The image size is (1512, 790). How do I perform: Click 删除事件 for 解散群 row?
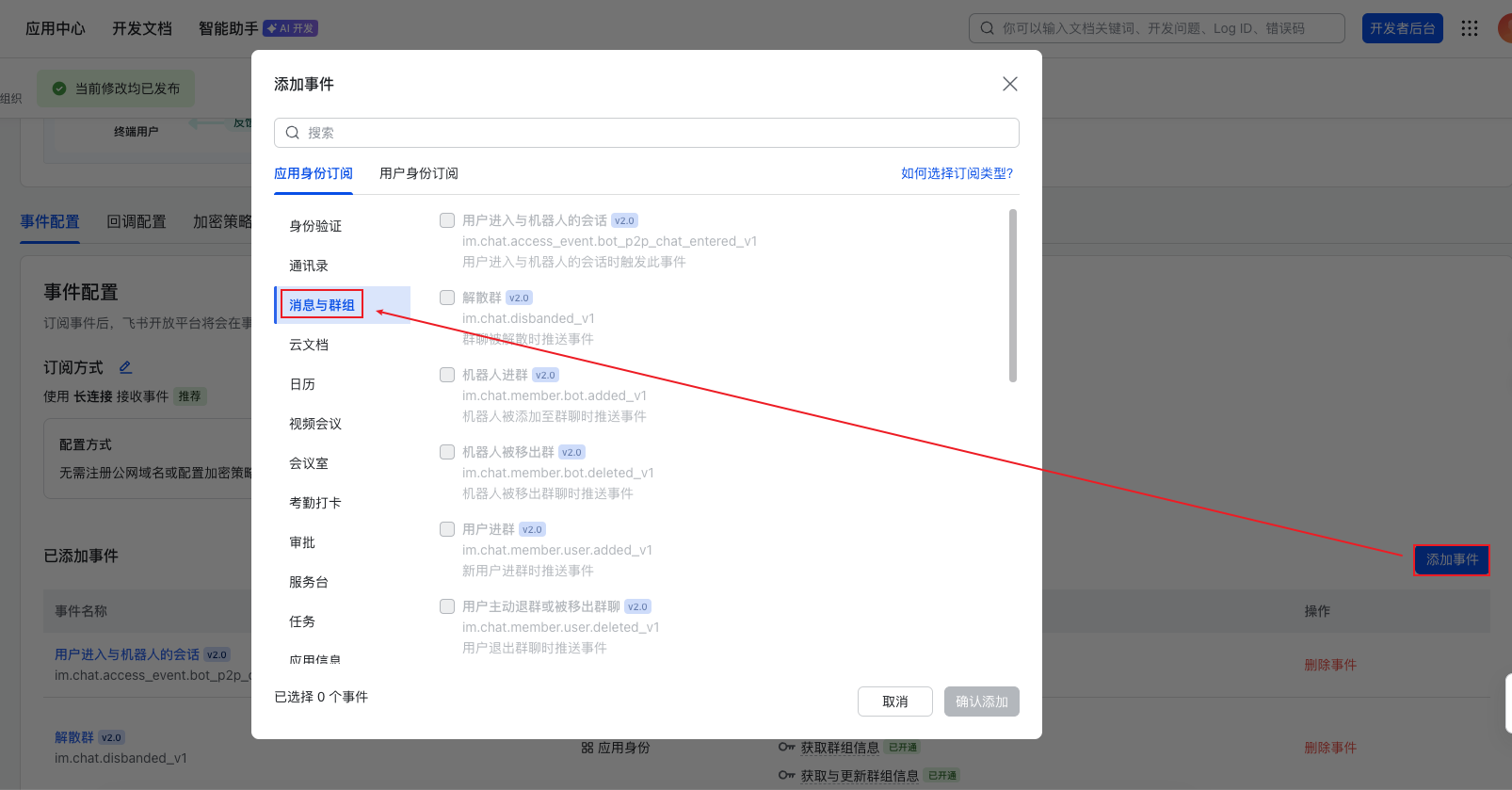(x=1330, y=748)
